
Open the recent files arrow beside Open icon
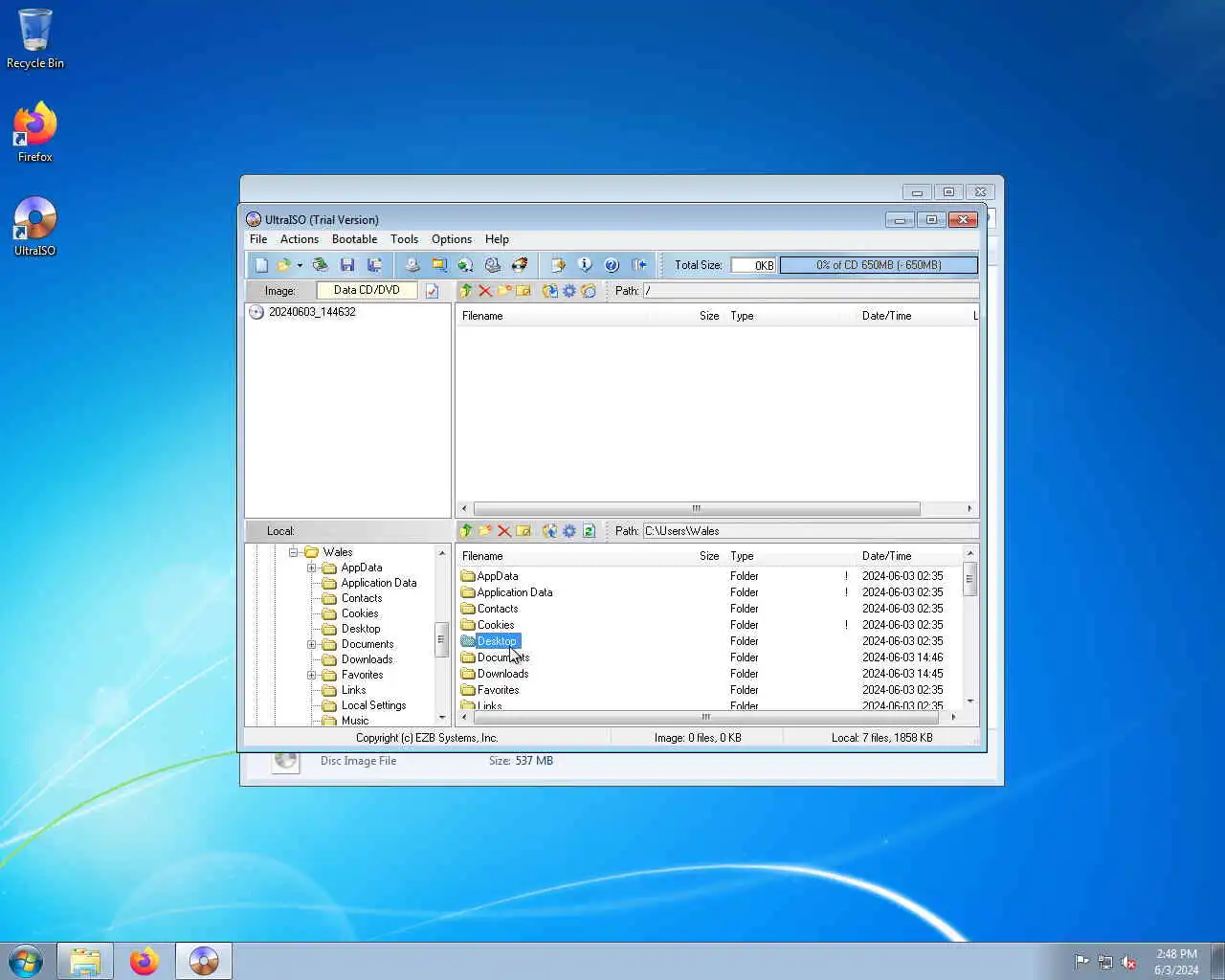click(299, 265)
